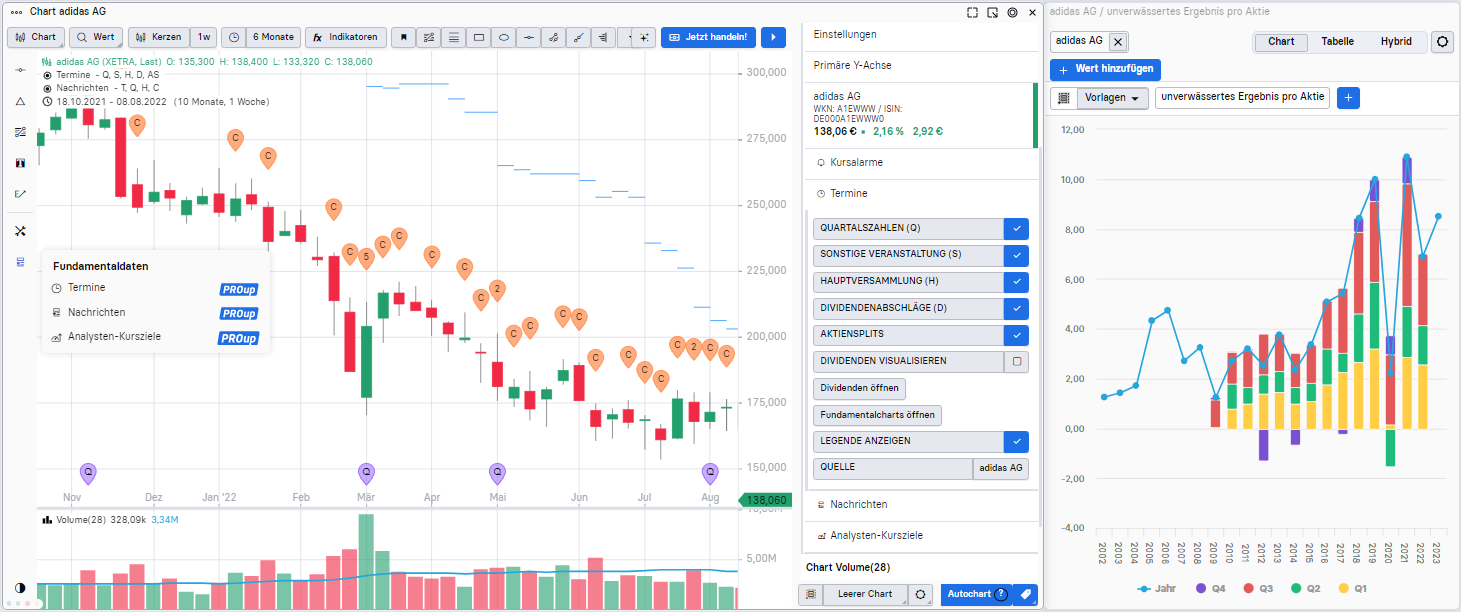
Task: Click the Fibonacci tool in left sidebar
Action: (20, 132)
